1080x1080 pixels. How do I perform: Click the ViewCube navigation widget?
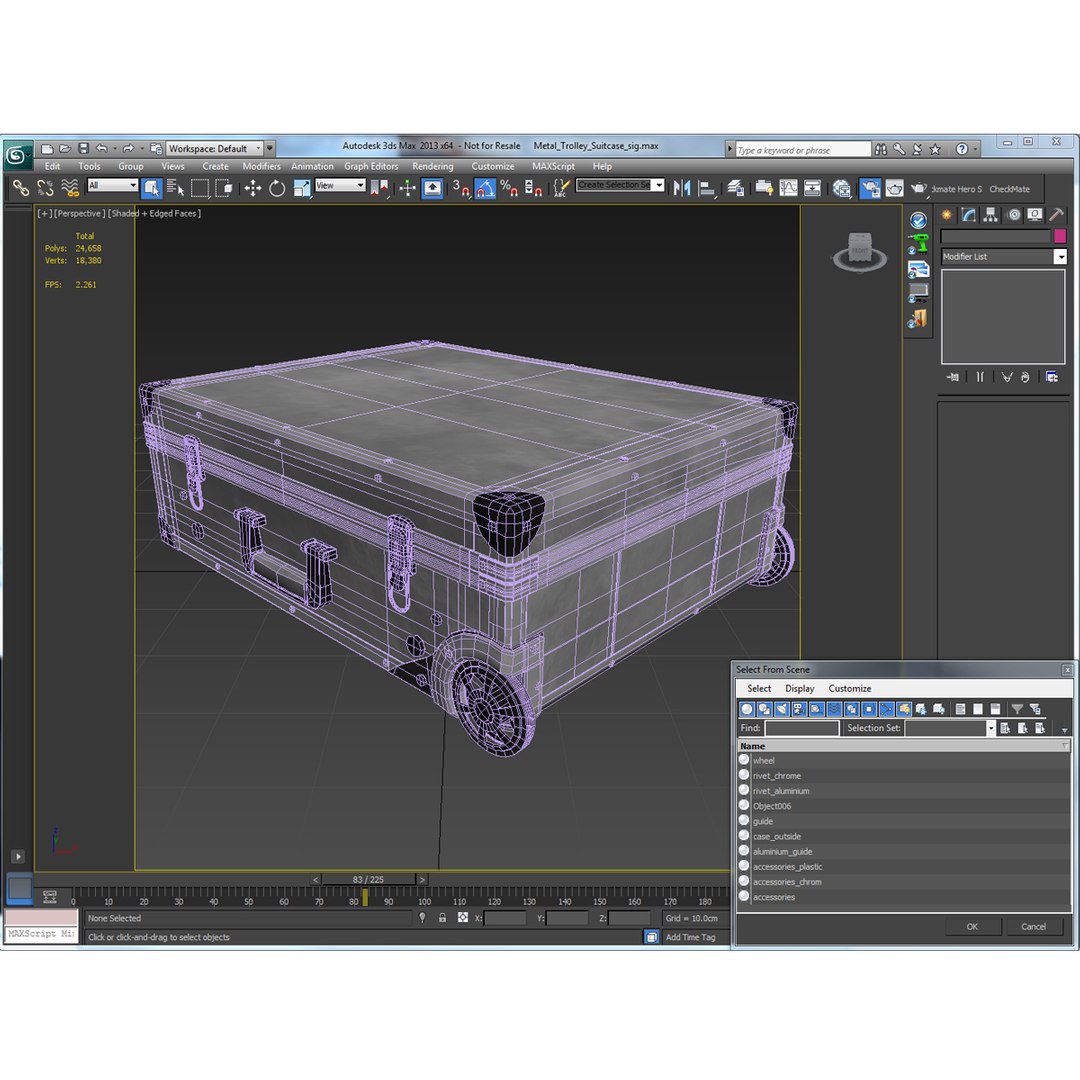(x=860, y=251)
